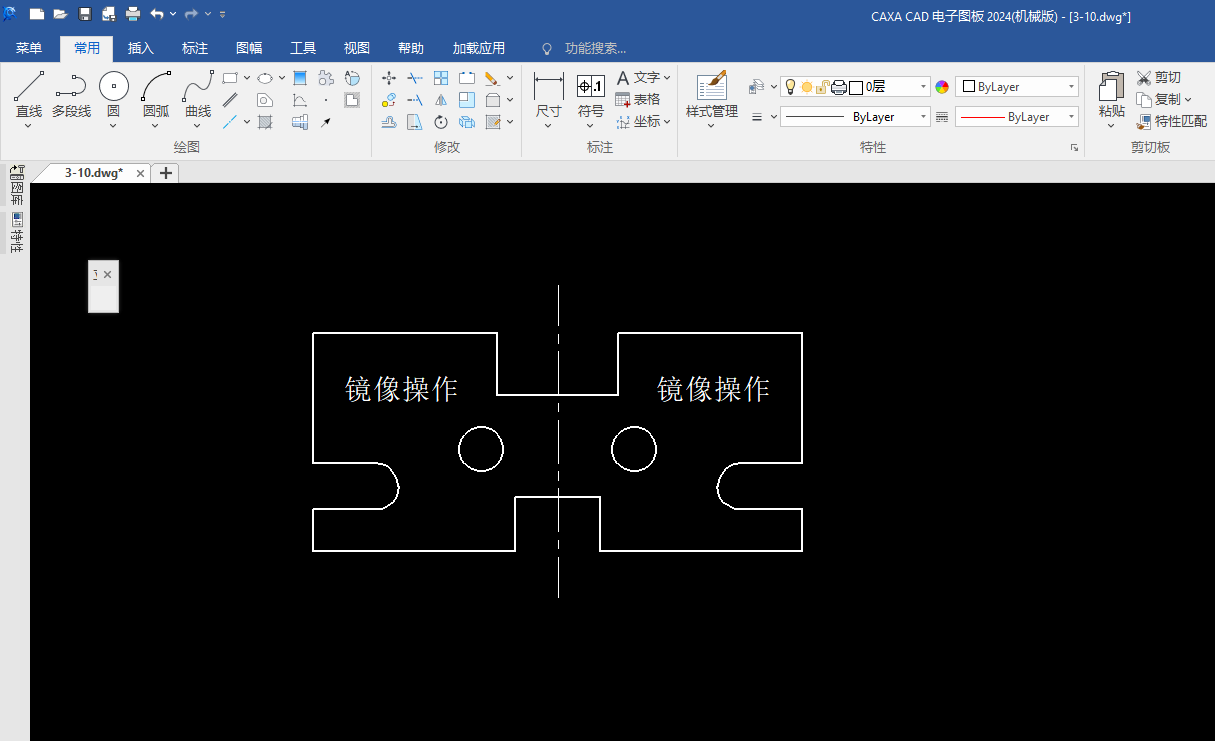Switch to the 视图 ribbon tab
This screenshot has width=1215, height=741.
357,48
